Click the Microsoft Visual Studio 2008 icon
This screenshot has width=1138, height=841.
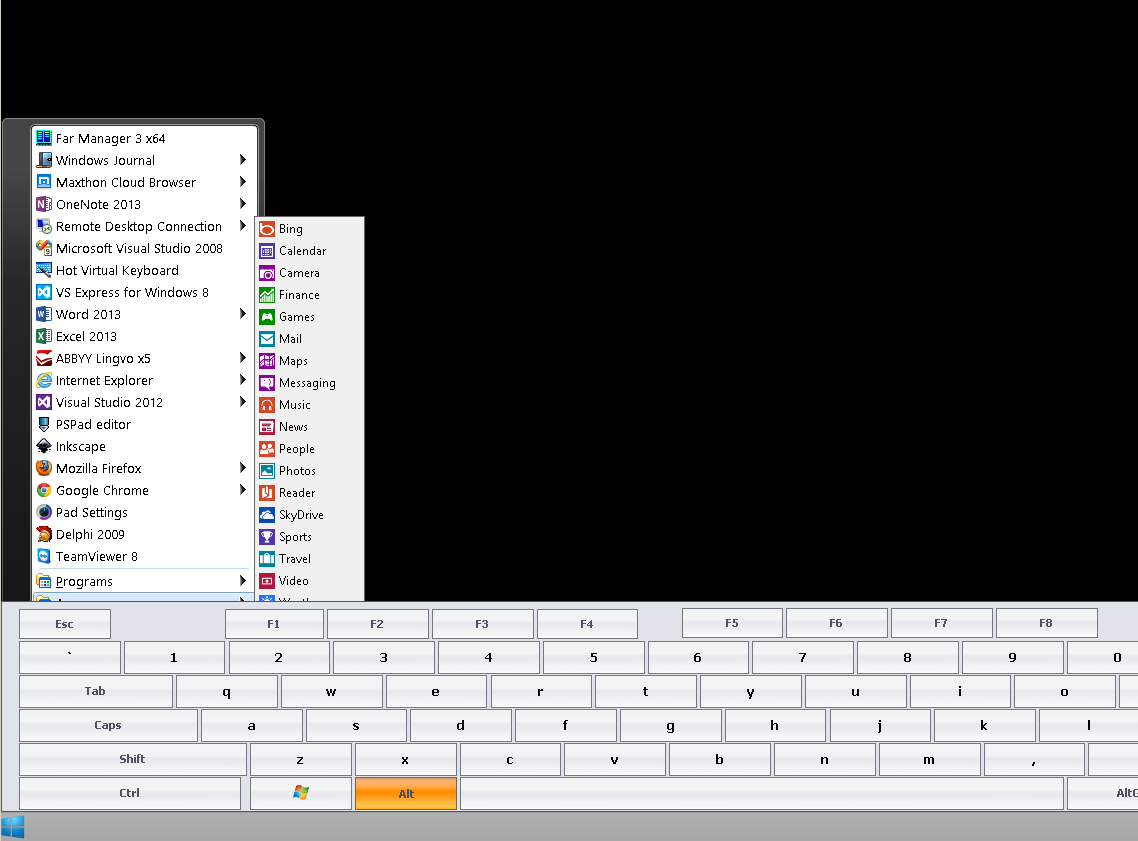pyautogui.click(x=44, y=248)
